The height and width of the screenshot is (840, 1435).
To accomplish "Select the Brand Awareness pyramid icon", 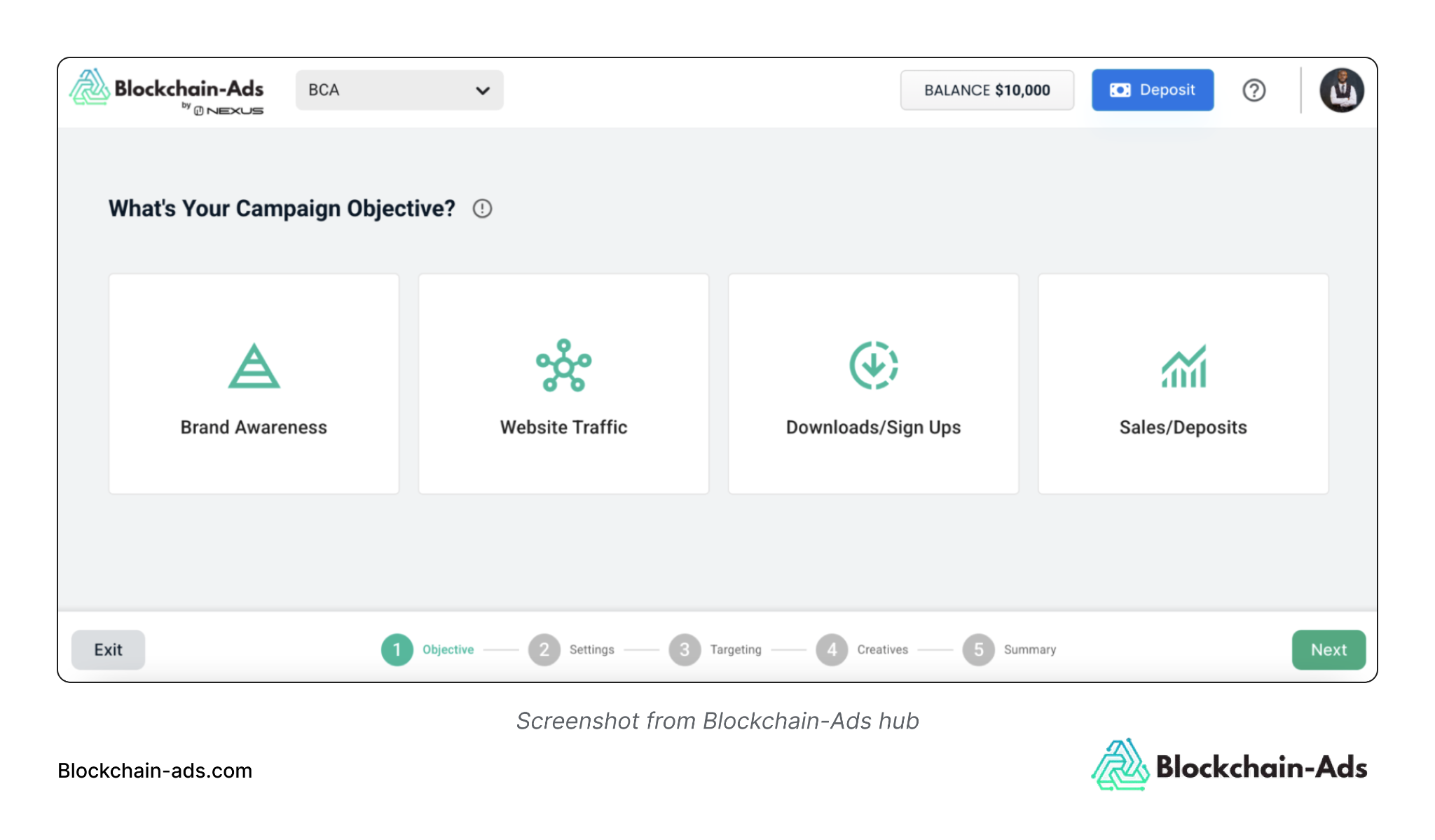I will (254, 365).
